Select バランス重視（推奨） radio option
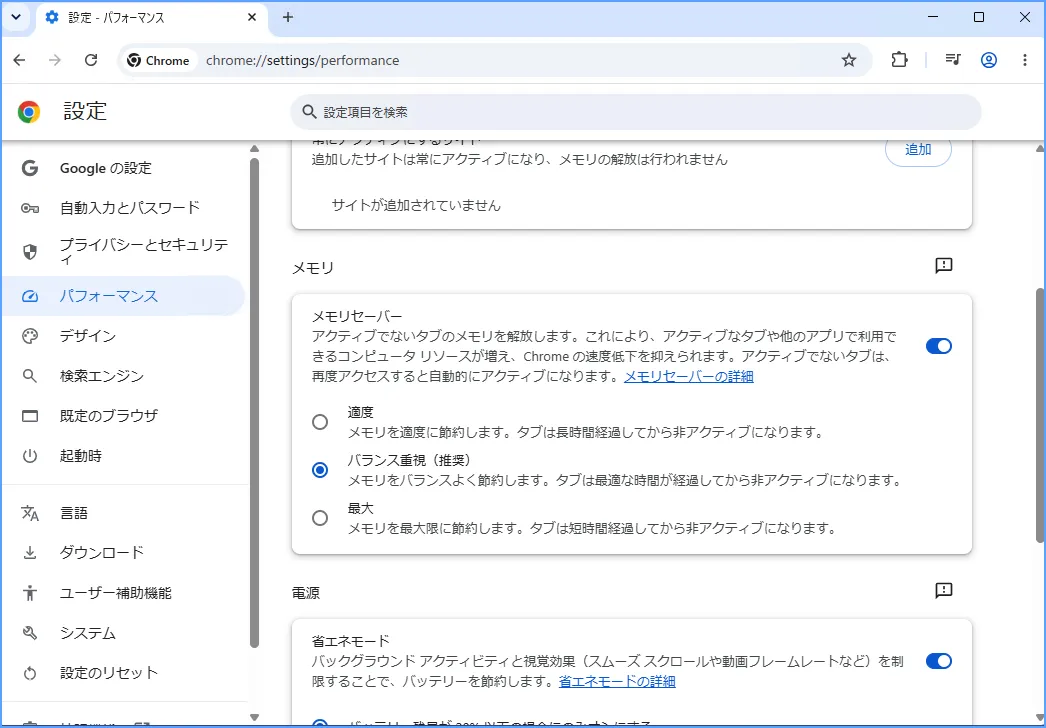The image size is (1046, 728). pos(320,470)
